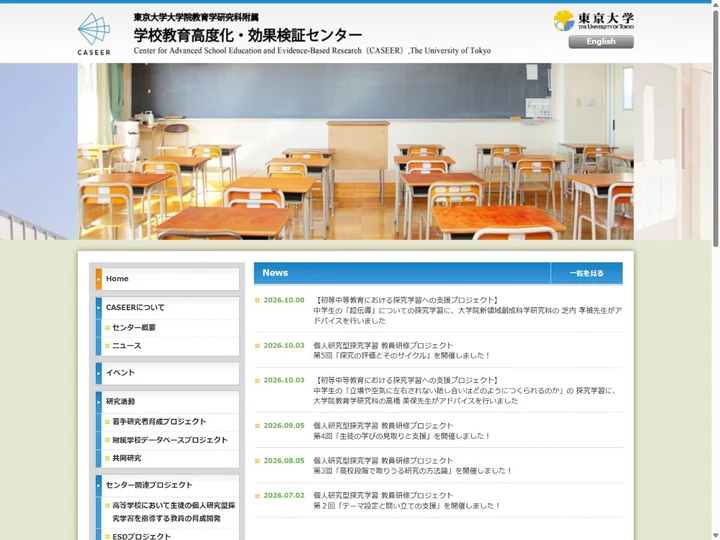
Task: Go to センター概要 page
Action: coord(134,328)
